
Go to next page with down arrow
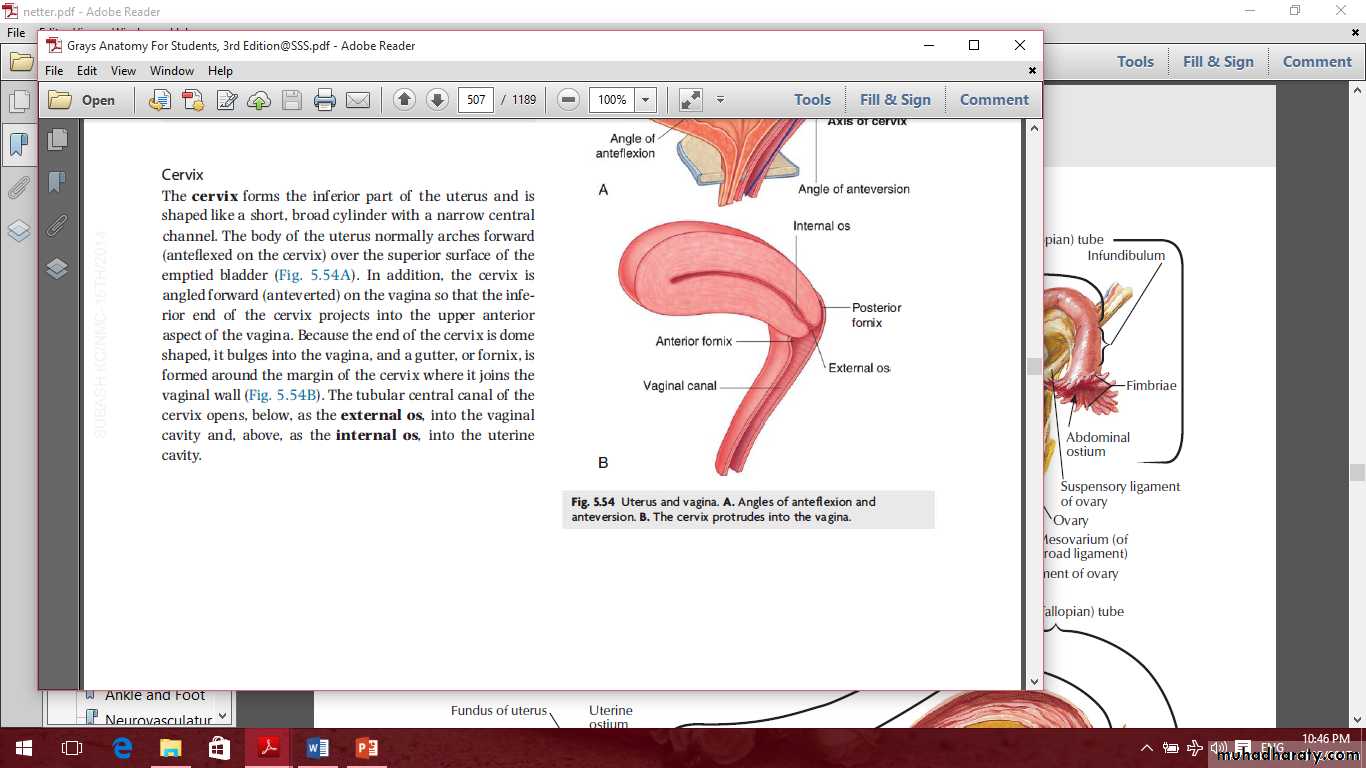coord(437,100)
